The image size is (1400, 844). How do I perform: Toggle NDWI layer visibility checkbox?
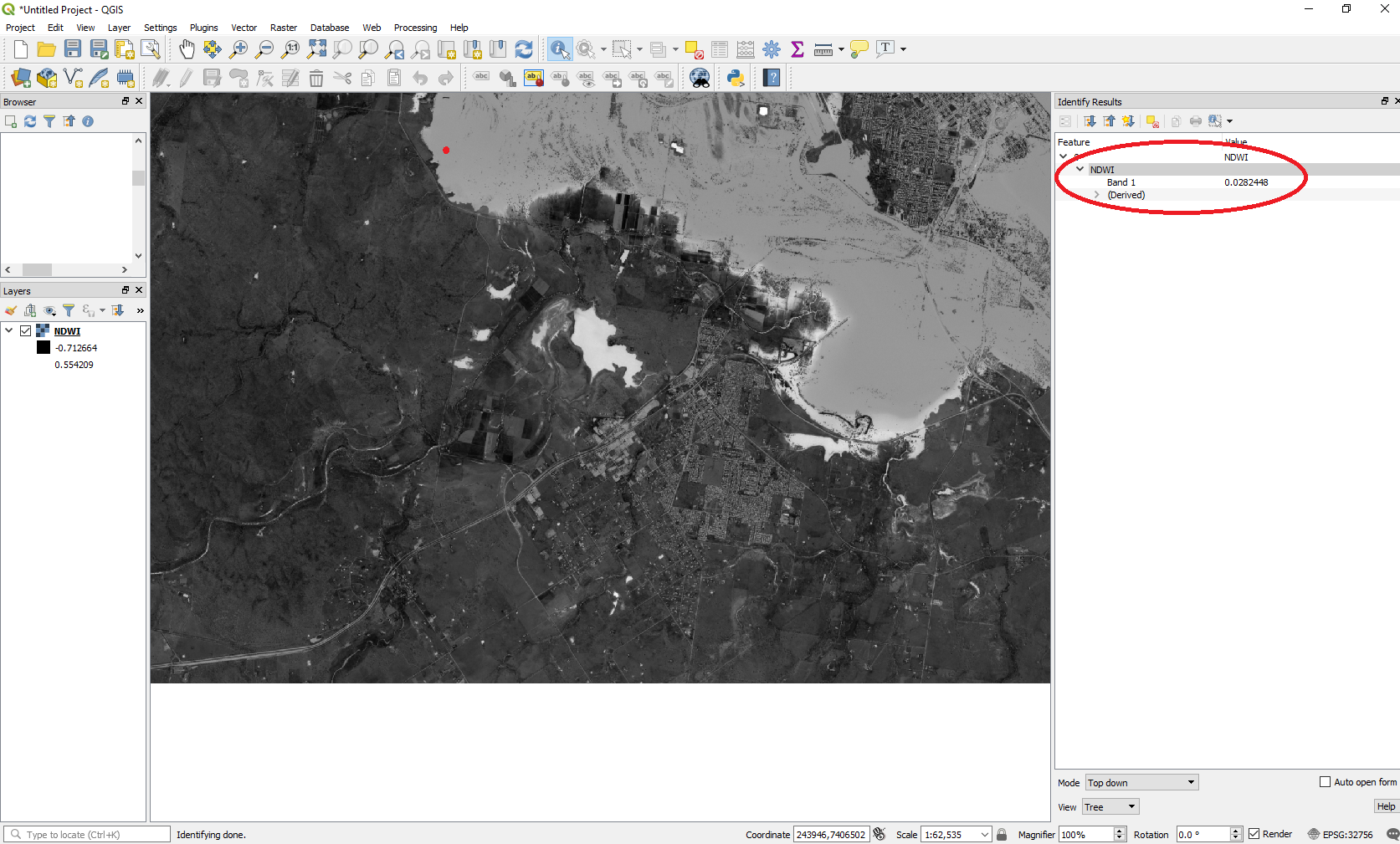click(26, 331)
